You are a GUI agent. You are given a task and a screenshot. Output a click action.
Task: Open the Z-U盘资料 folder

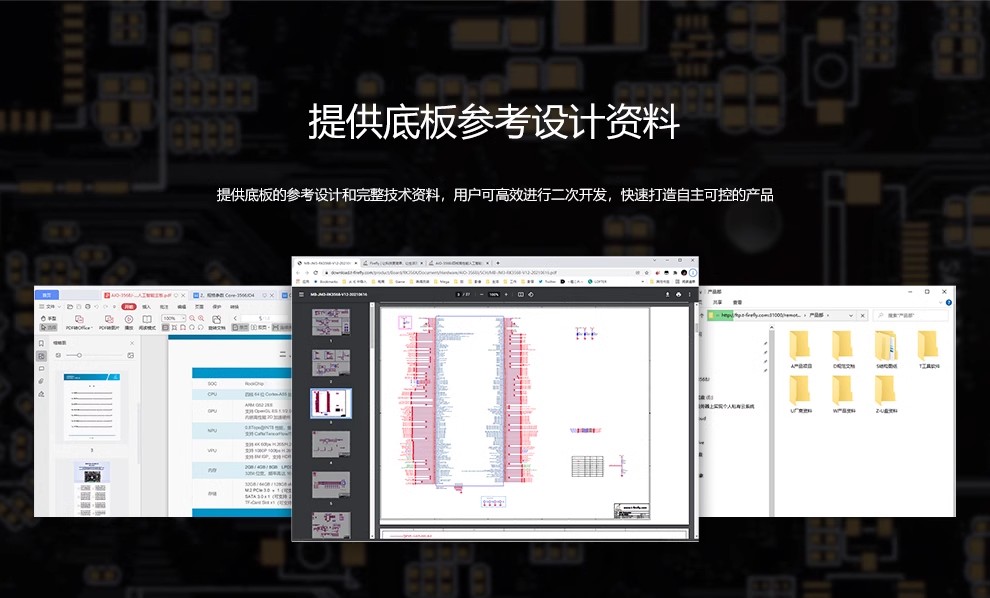(887, 393)
